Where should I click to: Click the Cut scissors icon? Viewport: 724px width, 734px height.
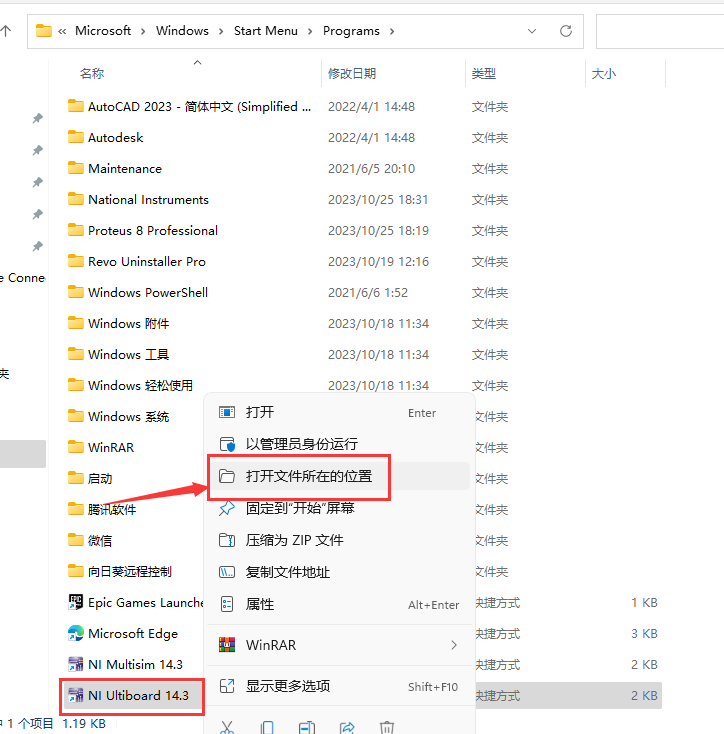227,727
